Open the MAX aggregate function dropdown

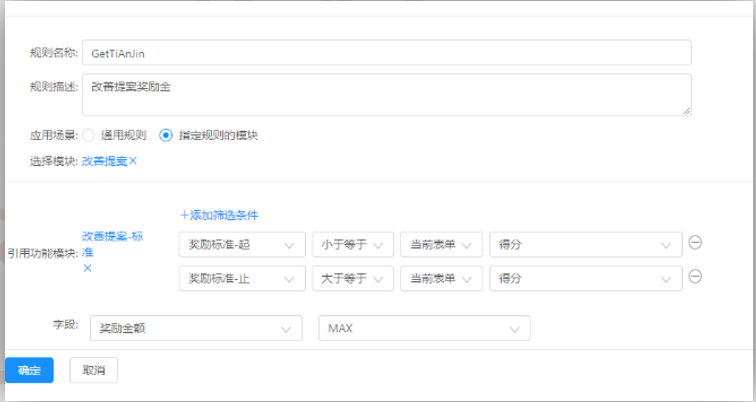423,328
